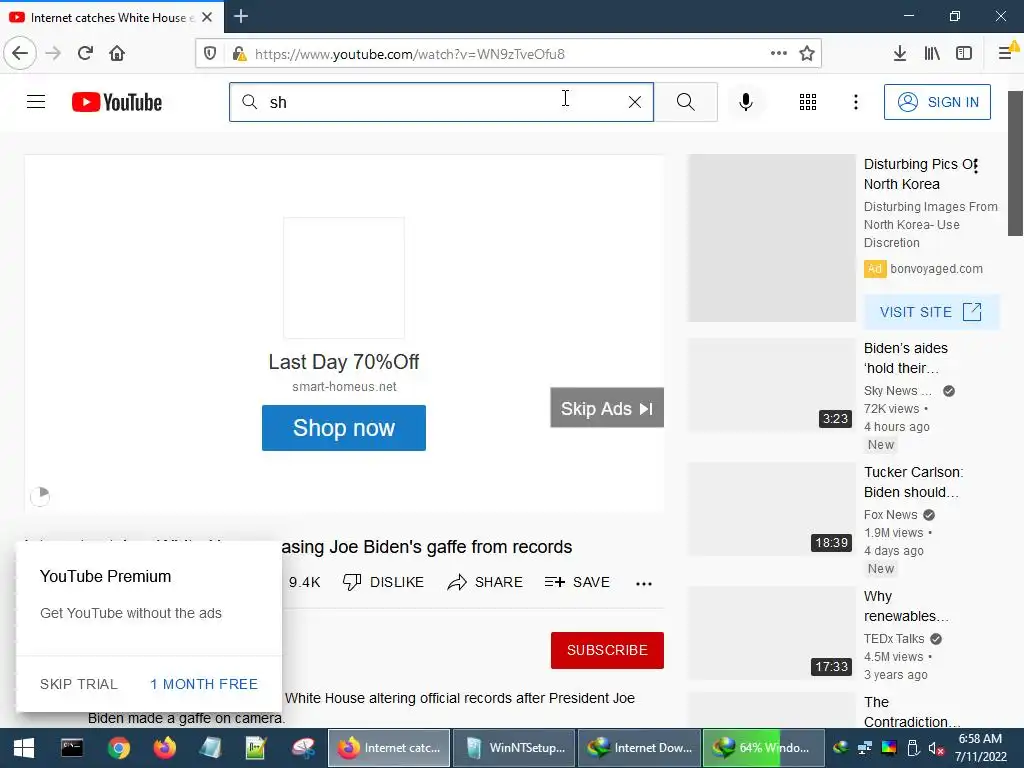Go to the YouTube home logo

(x=117, y=102)
